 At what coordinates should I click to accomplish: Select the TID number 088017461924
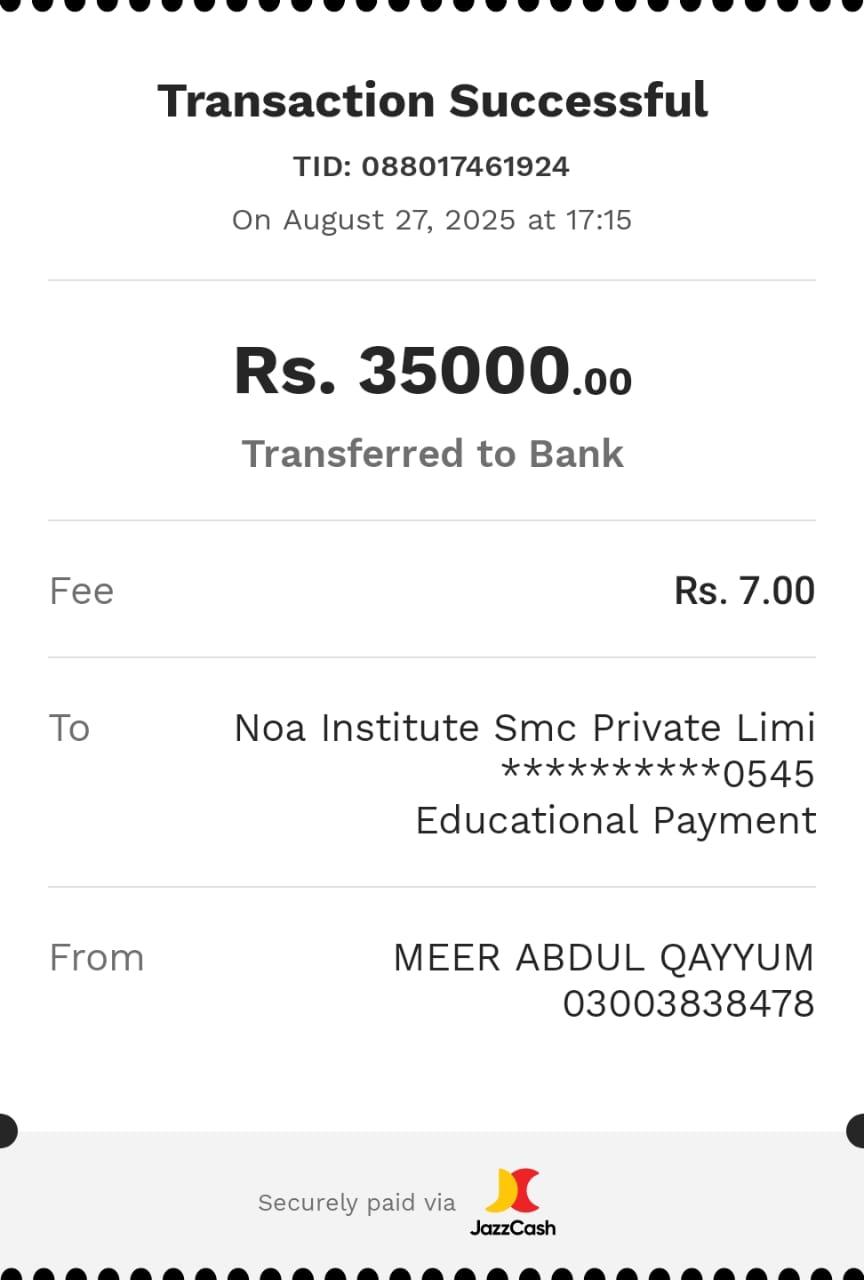[465, 166]
